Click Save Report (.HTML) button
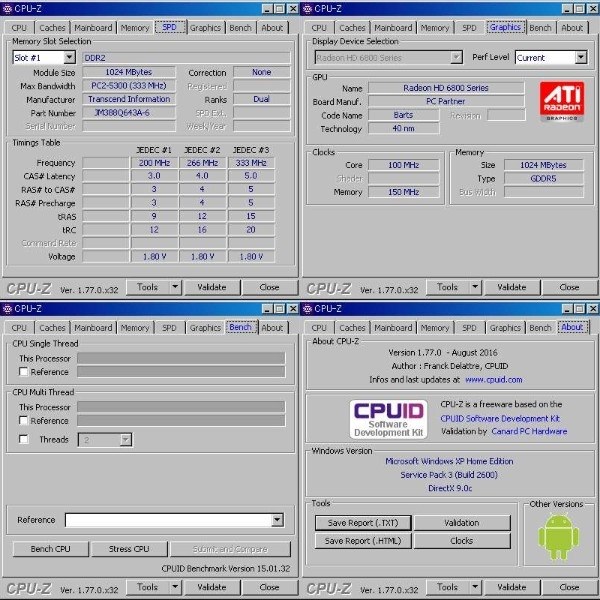This screenshot has height=600, width=600. point(363,541)
